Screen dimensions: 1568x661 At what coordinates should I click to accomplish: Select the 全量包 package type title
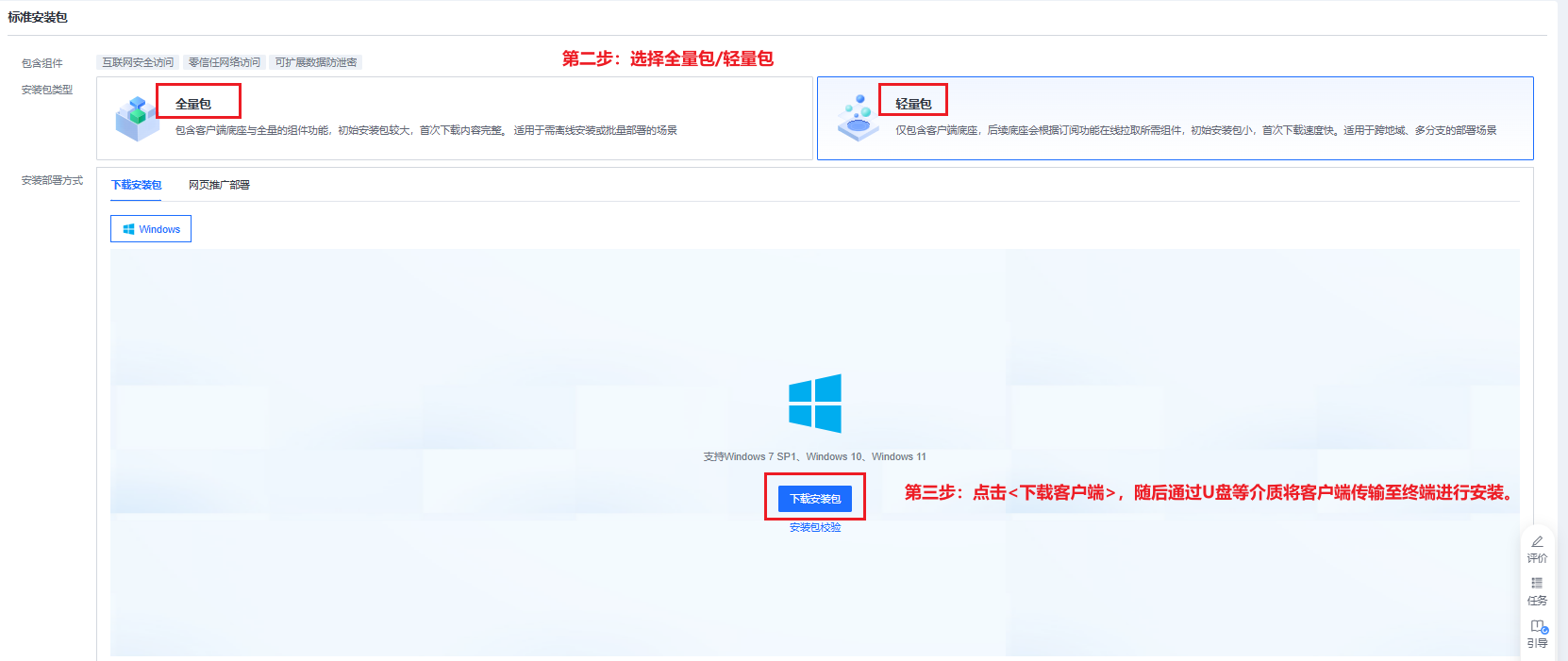[x=193, y=104]
